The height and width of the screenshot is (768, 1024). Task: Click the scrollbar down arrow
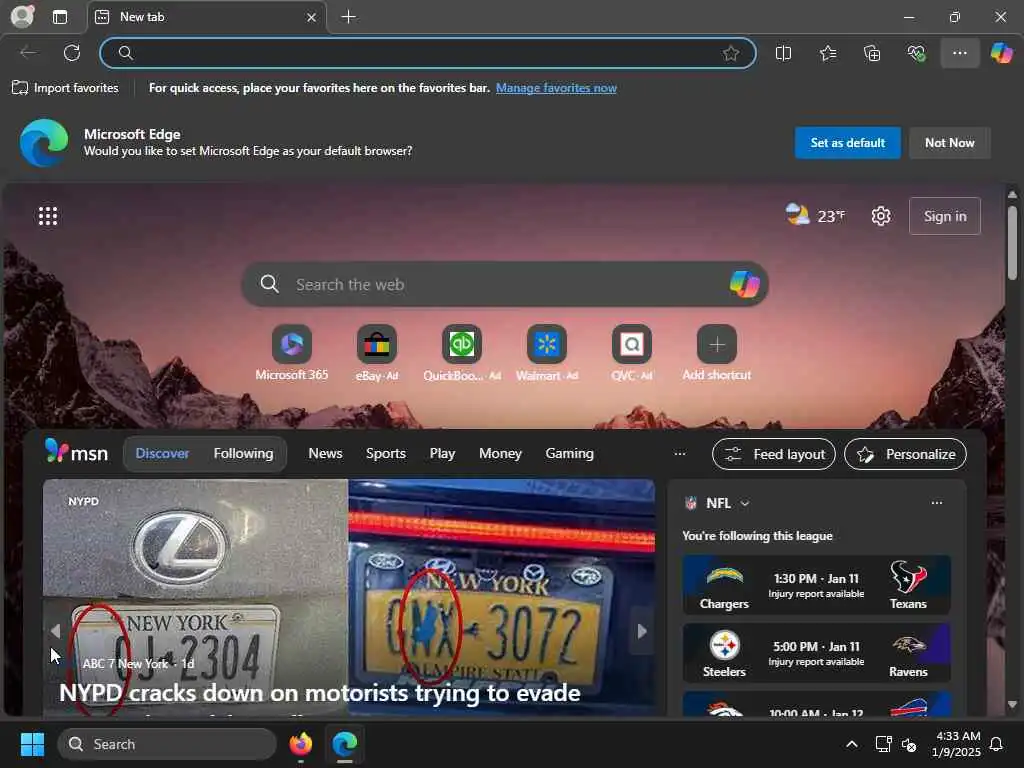click(x=1012, y=704)
